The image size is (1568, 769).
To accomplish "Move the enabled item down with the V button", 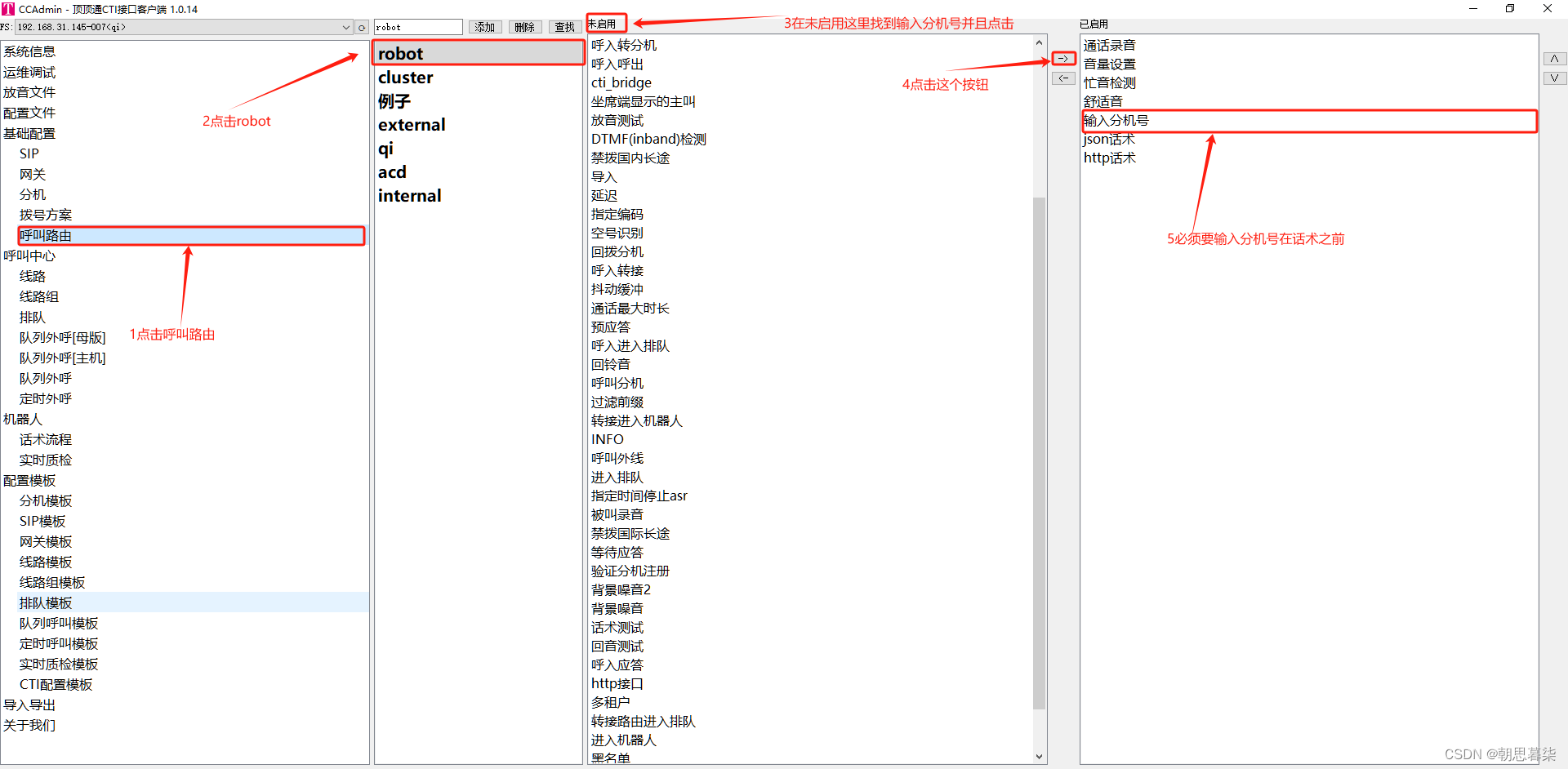I will (1554, 78).
